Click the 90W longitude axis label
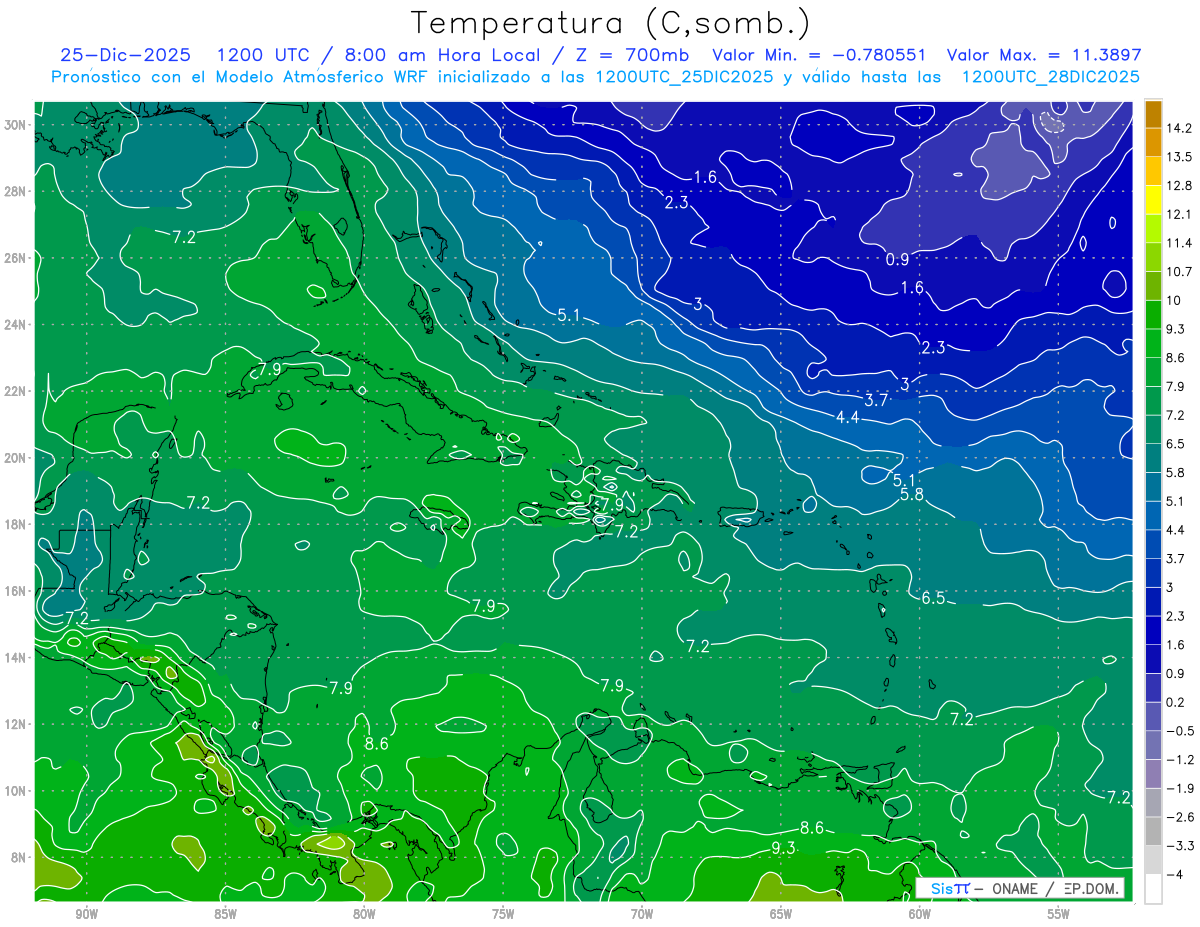 tap(86, 914)
